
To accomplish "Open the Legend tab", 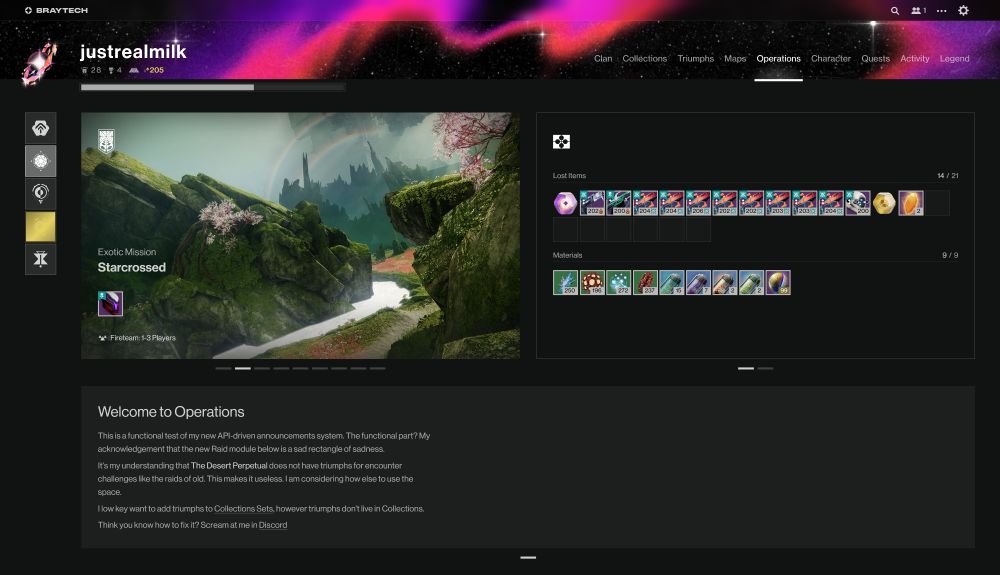I will [954, 59].
